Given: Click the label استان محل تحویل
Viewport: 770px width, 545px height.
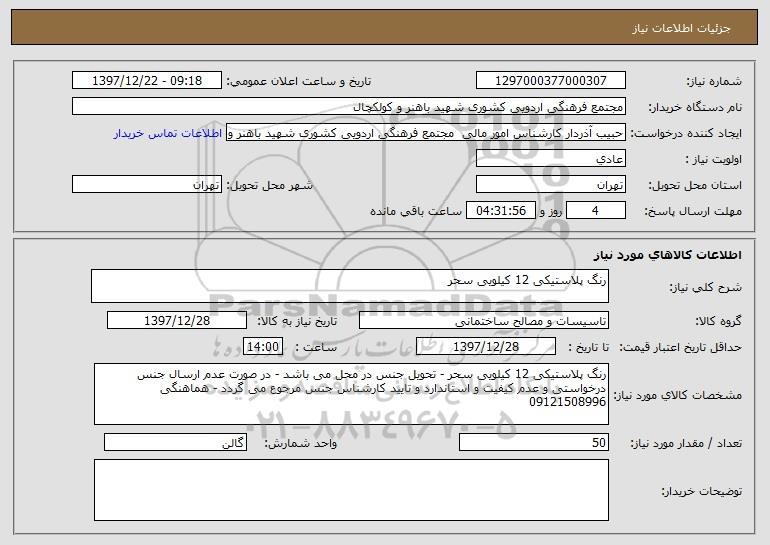Looking at the screenshot, I should (695, 186).
